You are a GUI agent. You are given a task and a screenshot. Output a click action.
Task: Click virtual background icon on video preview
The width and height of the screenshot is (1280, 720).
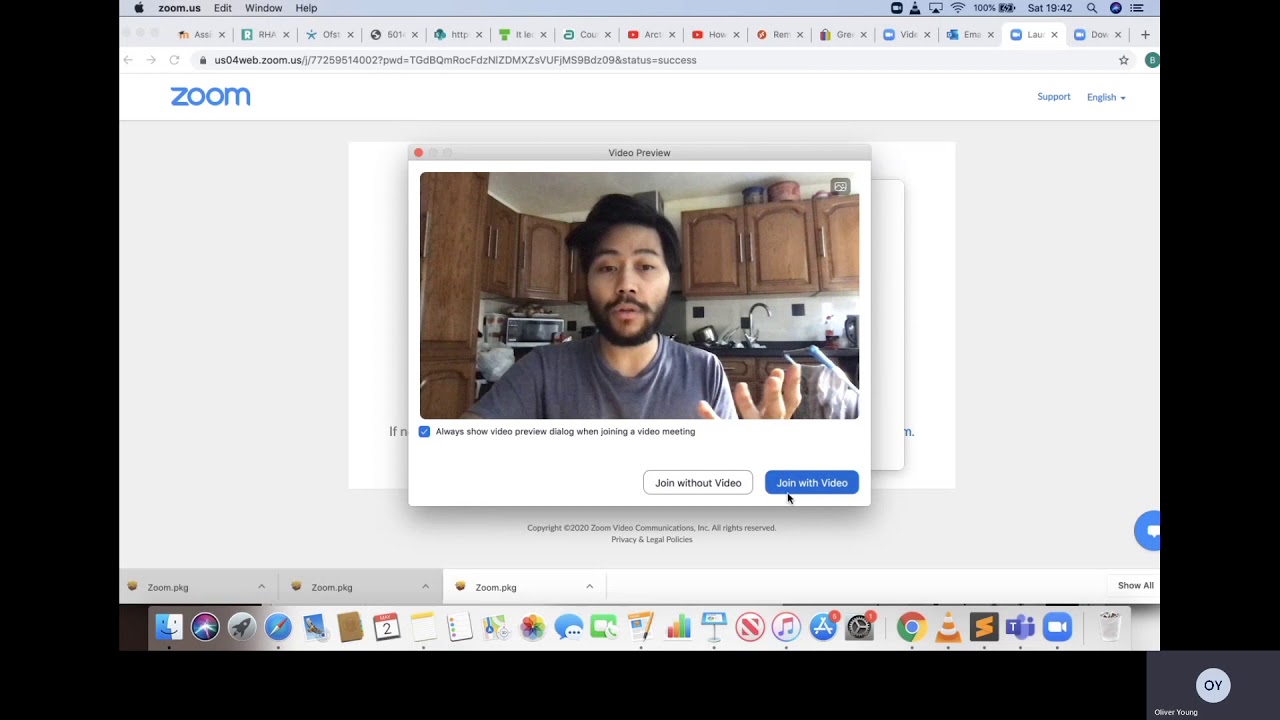click(840, 187)
